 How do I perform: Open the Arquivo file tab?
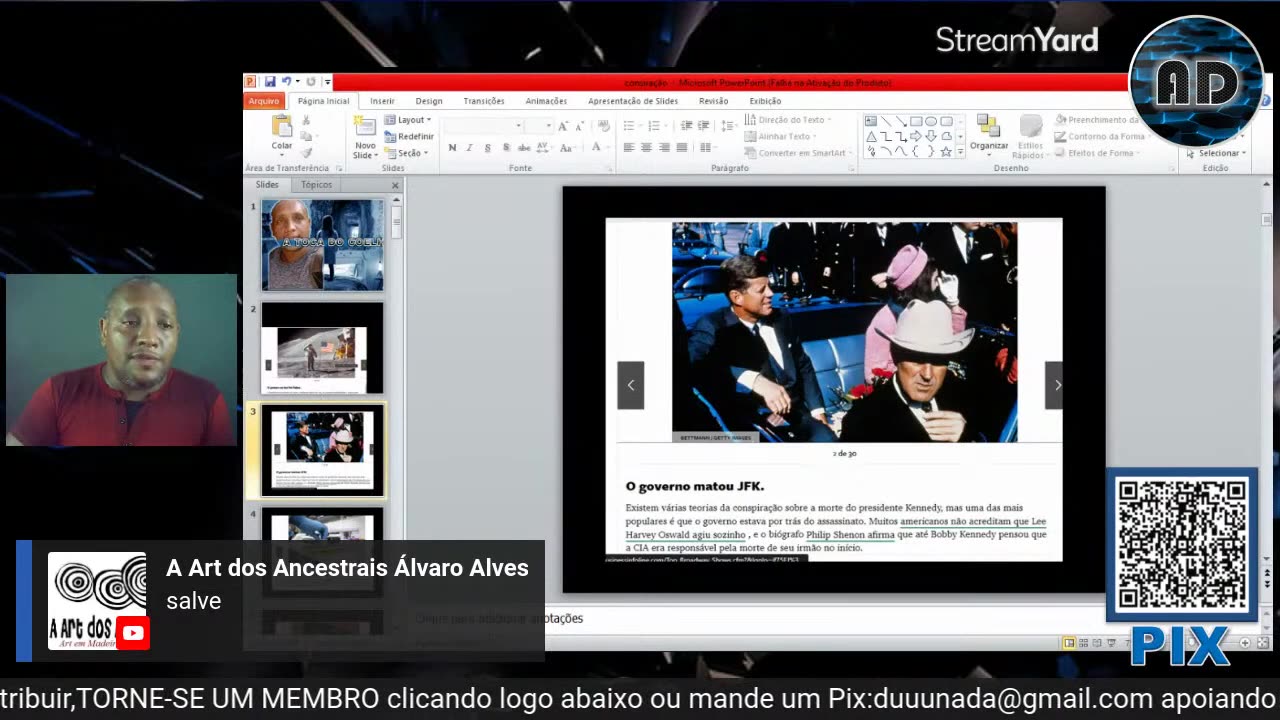(x=264, y=101)
